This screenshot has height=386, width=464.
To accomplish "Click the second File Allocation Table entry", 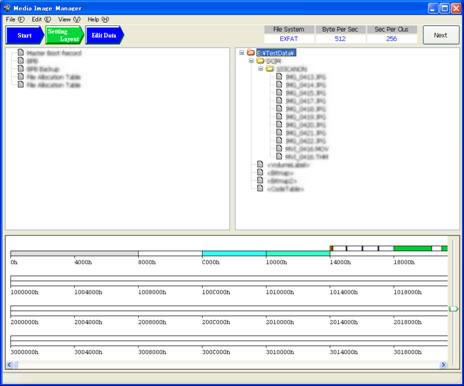I will pyautogui.click(x=54, y=85).
